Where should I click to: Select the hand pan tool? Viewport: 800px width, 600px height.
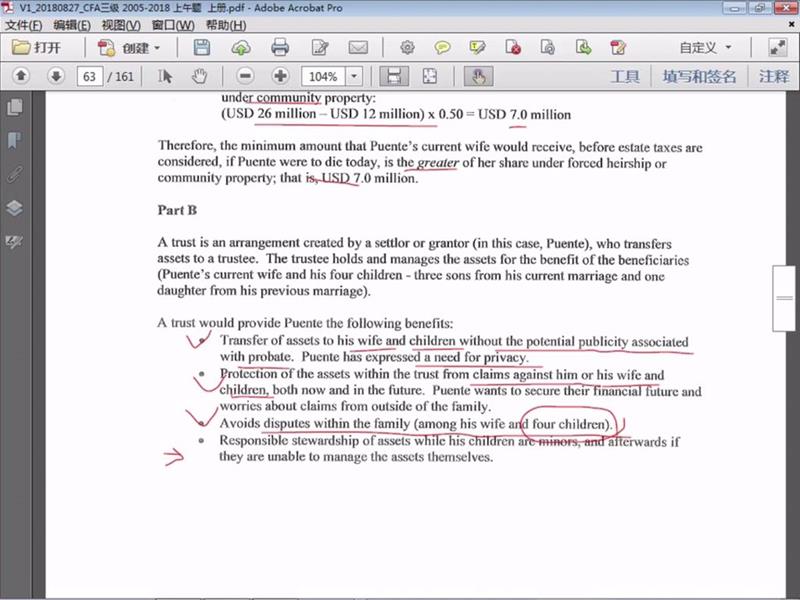click(x=199, y=76)
